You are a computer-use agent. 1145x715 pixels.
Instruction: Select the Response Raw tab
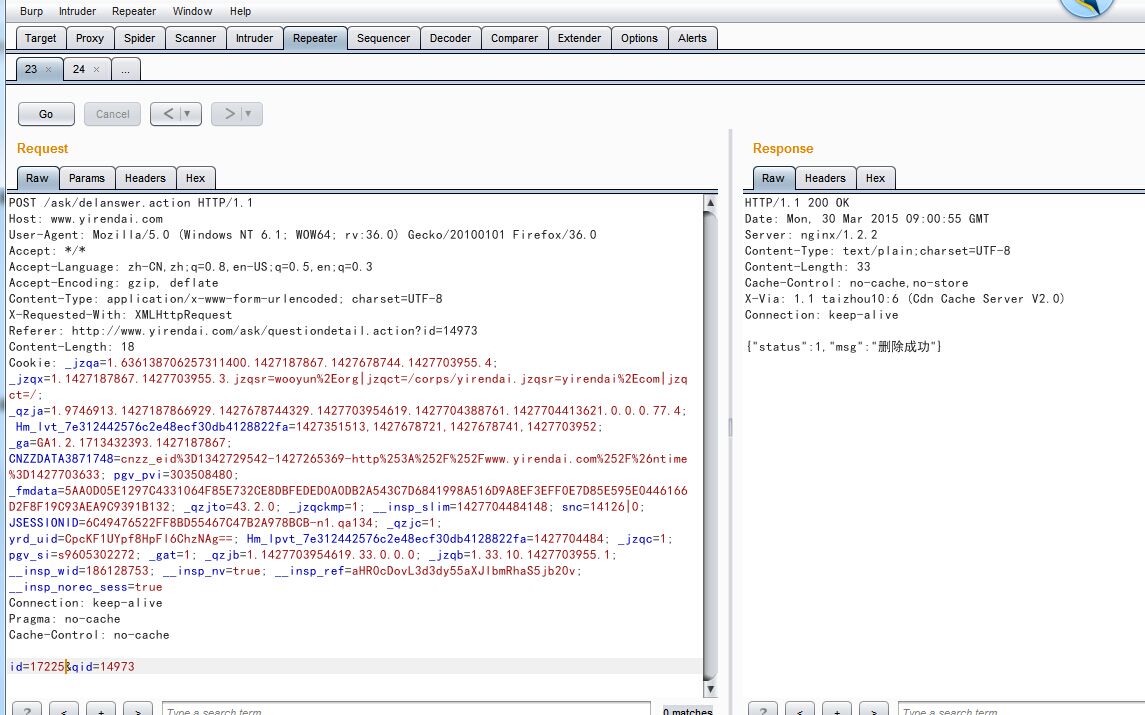click(773, 178)
